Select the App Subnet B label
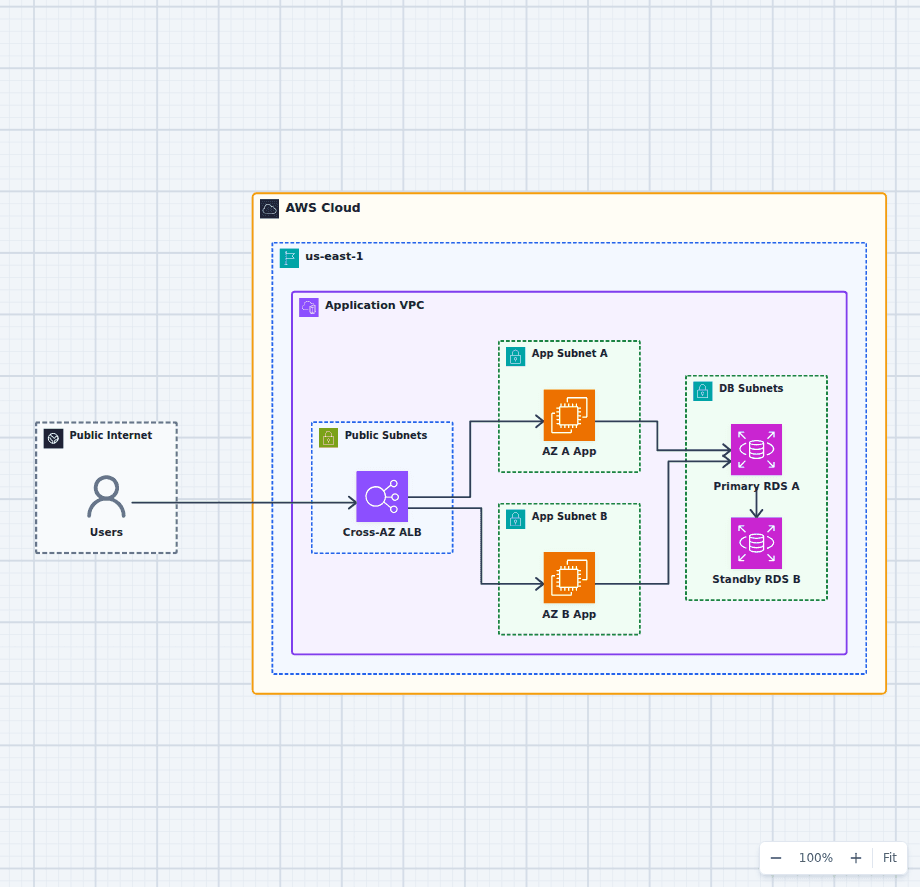 coord(569,516)
